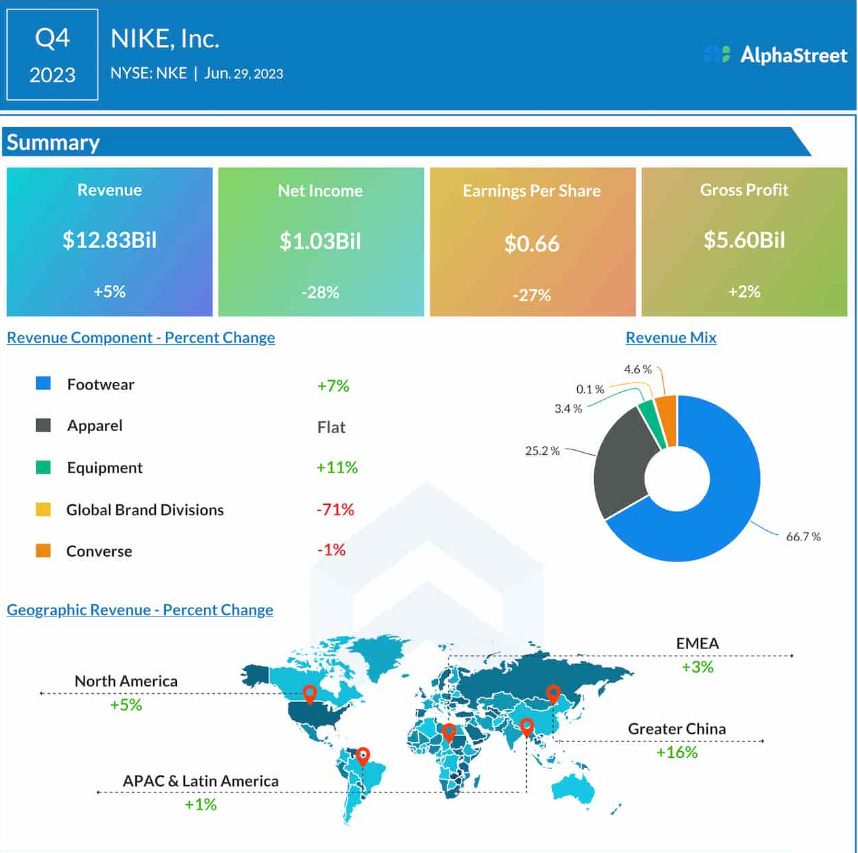Click the '66.7 %' pie chart label
858x853 pixels.
pyautogui.click(x=803, y=537)
